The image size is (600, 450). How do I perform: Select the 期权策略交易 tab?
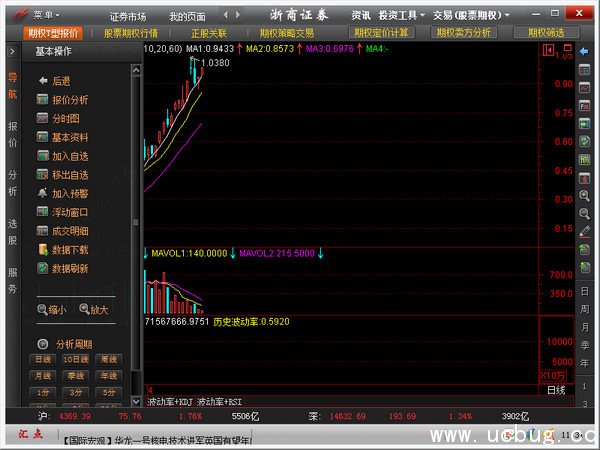click(x=287, y=33)
